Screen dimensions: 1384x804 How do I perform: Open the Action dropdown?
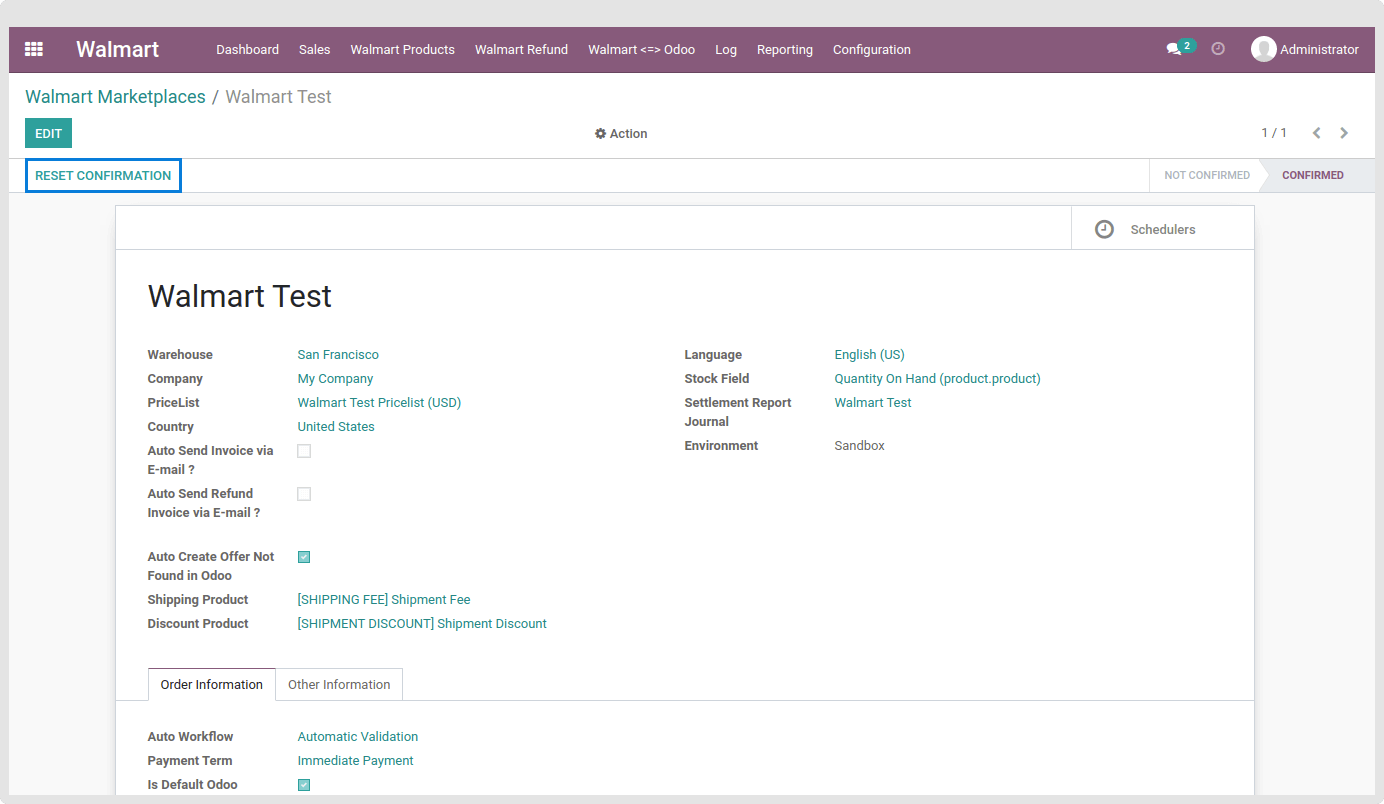(x=621, y=134)
